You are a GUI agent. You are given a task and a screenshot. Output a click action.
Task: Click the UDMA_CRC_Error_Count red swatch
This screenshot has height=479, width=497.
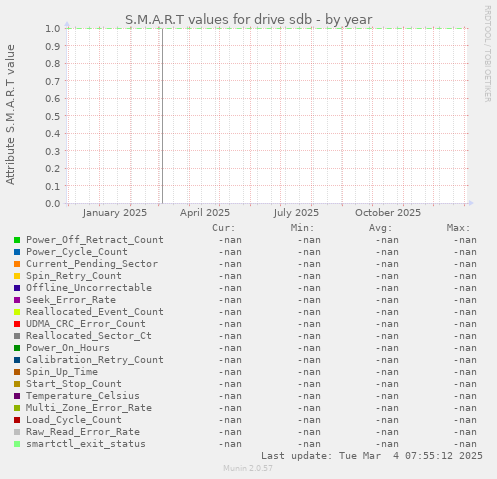point(17,324)
